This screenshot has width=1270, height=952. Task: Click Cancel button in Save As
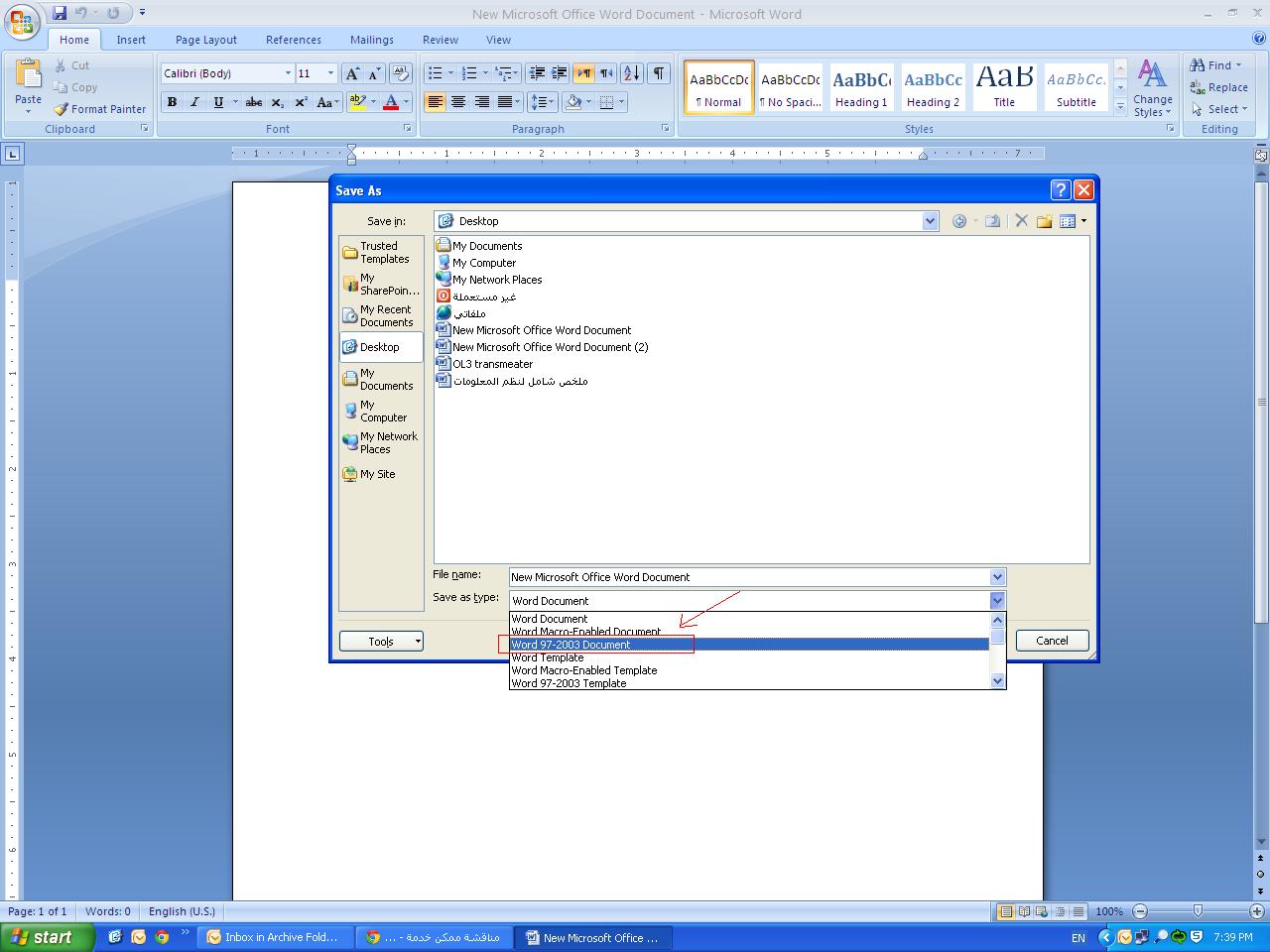[1052, 641]
